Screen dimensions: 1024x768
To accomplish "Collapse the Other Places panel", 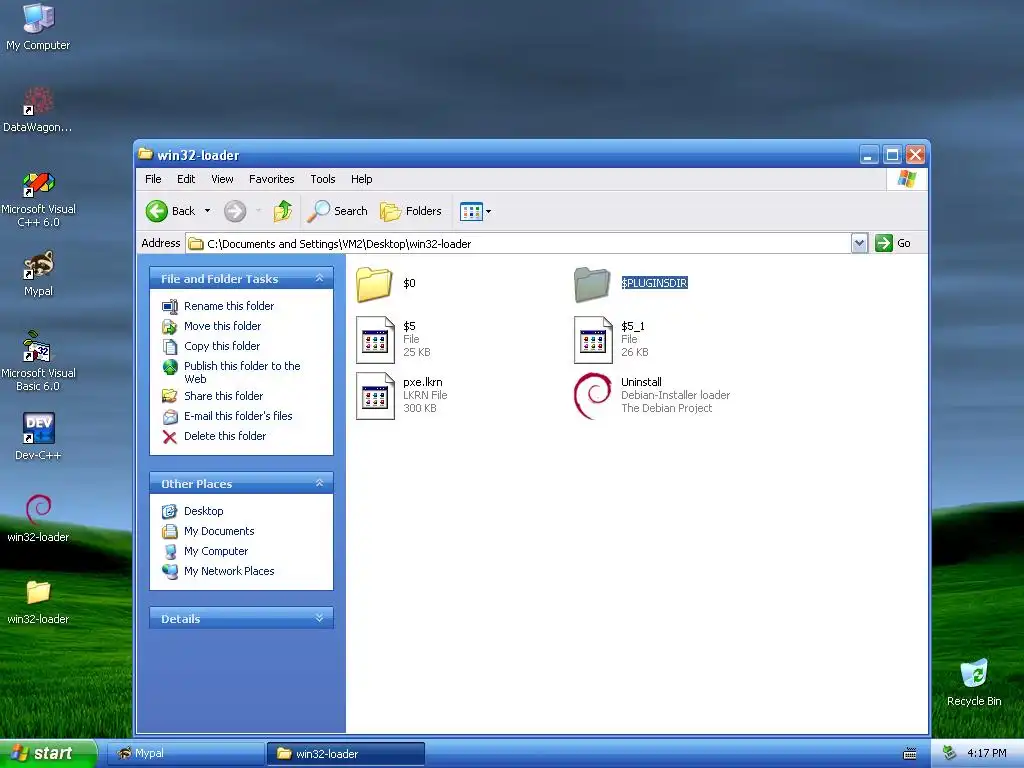I will 319,483.
